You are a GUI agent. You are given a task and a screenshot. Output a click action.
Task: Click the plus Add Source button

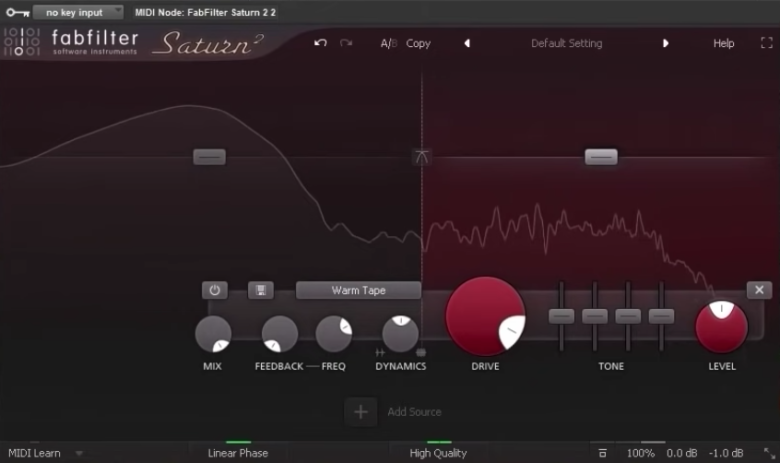(361, 412)
